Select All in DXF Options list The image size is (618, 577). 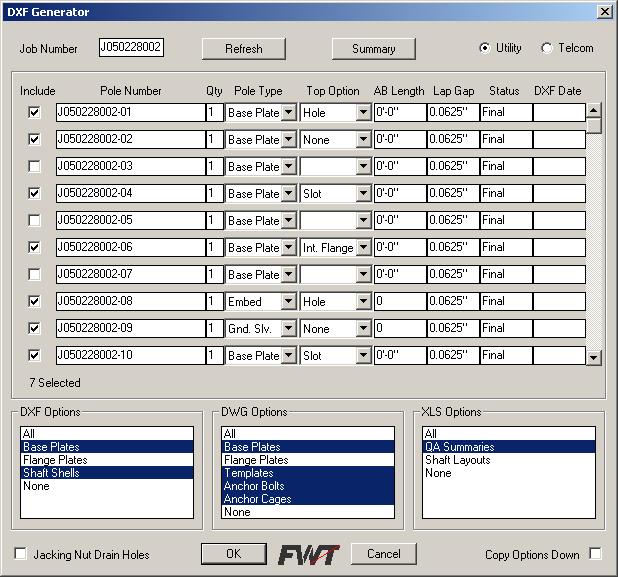tap(107, 434)
